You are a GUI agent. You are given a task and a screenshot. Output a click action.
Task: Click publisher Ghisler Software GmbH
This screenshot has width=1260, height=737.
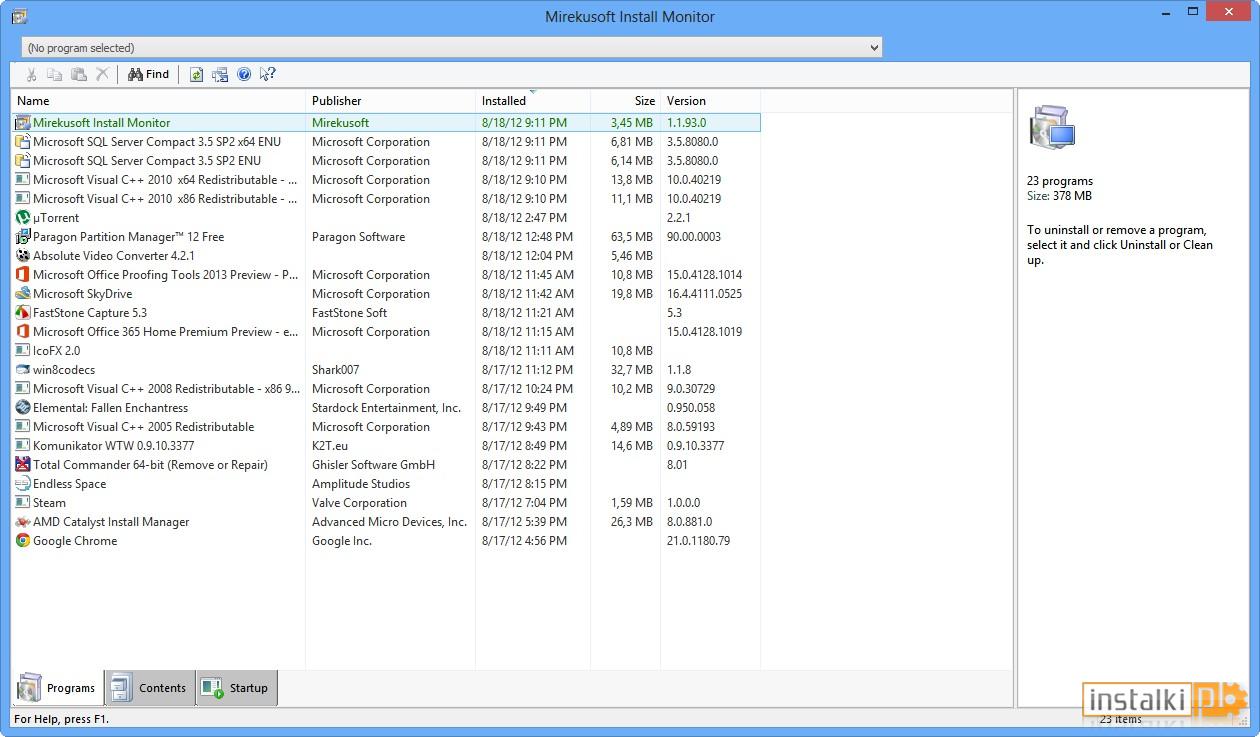point(373,465)
